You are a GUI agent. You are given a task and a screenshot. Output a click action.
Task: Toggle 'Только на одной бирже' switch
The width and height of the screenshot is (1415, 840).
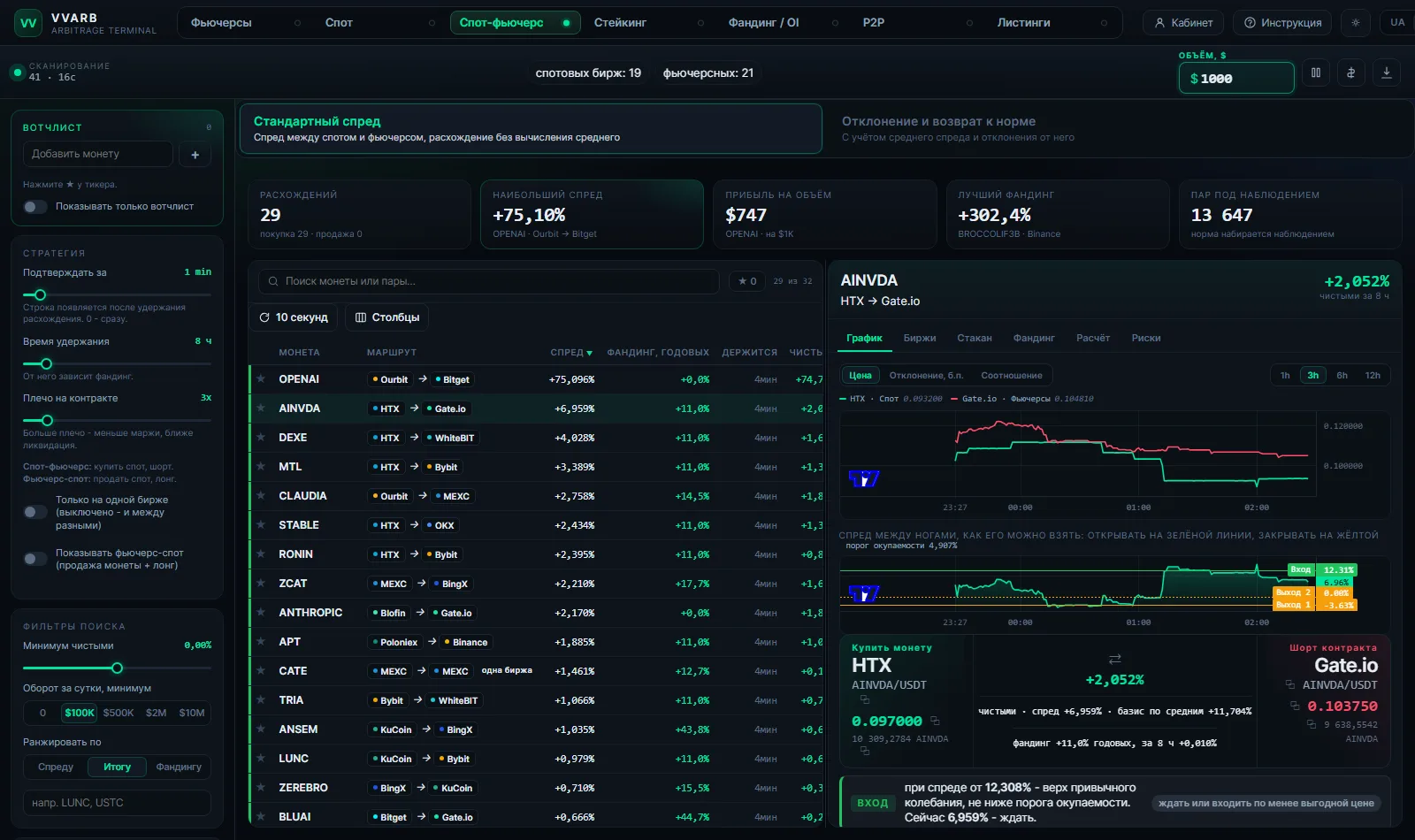point(35,512)
